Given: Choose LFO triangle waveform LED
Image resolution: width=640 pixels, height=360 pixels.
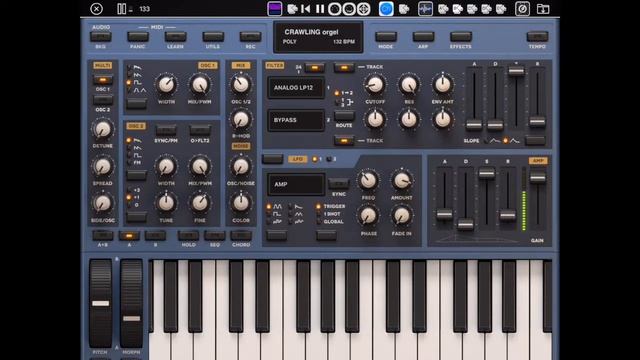Looking at the screenshot, I should [x=291, y=214].
